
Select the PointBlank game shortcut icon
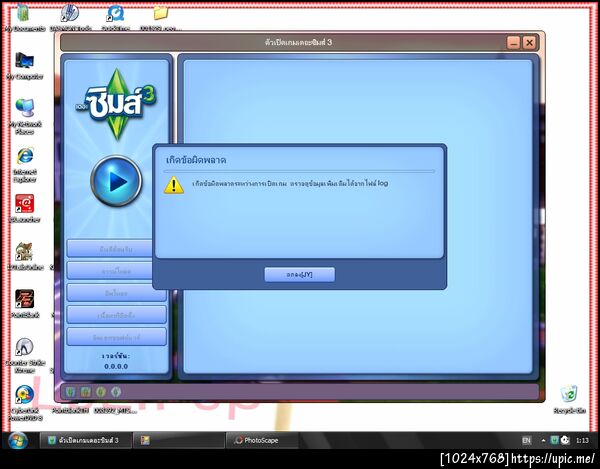pos(24,303)
